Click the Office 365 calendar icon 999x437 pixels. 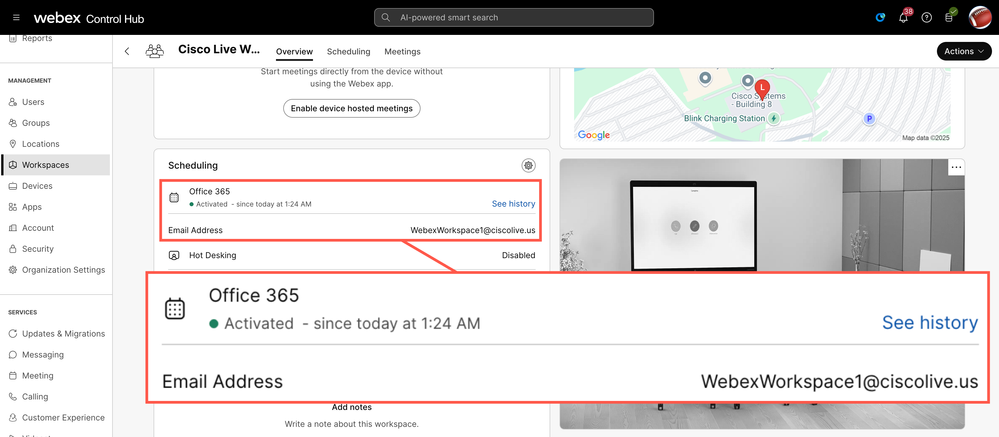[174, 197]
